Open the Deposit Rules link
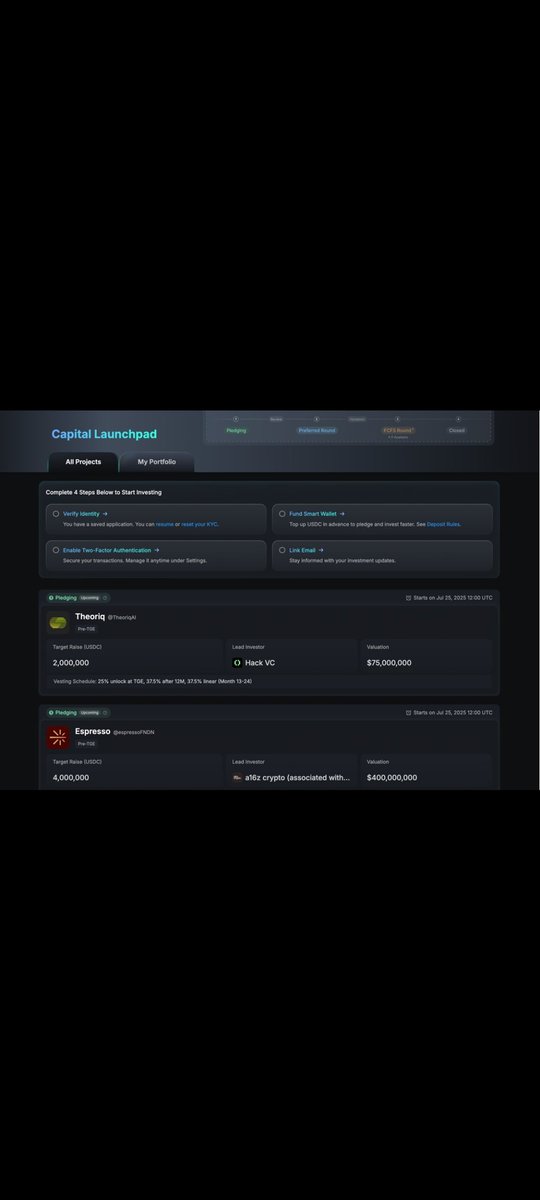 (x=443, y=524)
